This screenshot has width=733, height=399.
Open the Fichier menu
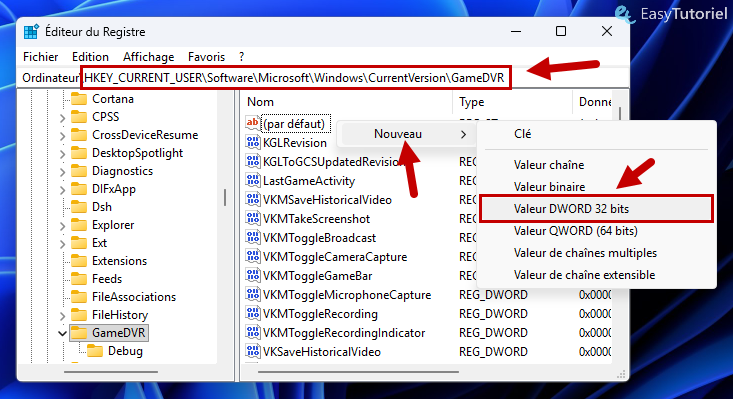click(41, 57)
